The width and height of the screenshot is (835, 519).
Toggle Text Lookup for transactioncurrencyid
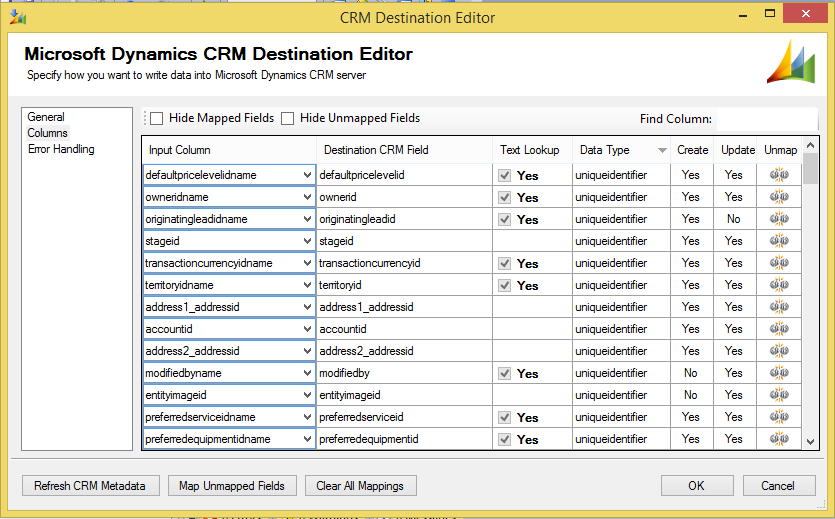click(x=504, y=263)
